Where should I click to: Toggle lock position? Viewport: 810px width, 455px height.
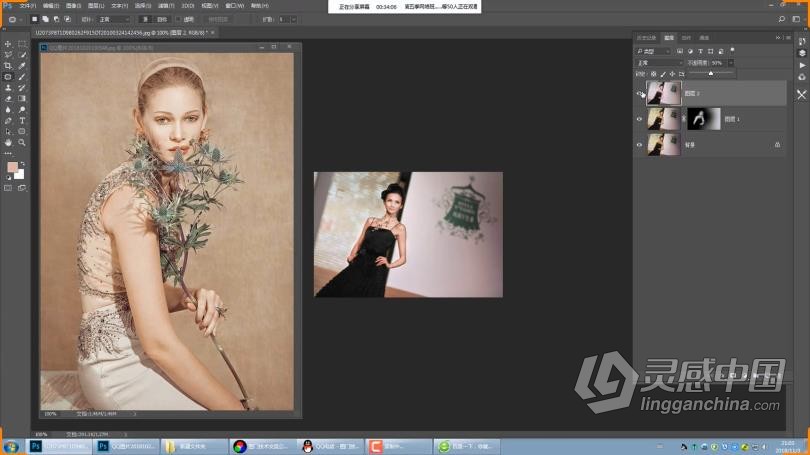click(672, 74)
